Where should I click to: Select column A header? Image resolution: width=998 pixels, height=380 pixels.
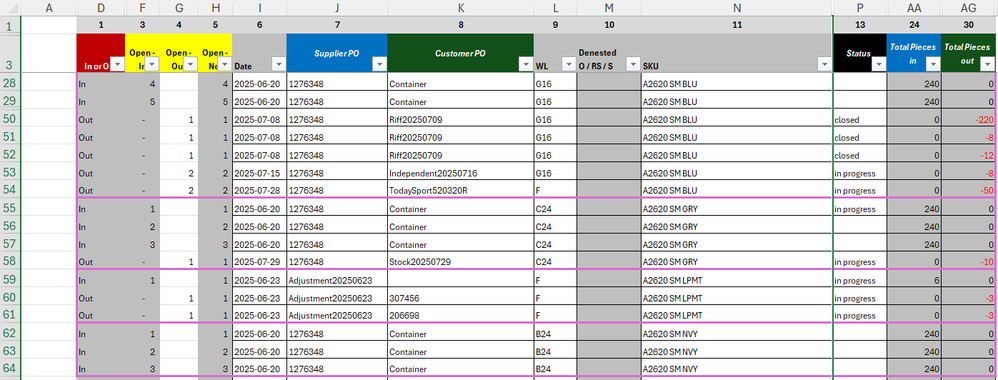tap(49, 8)
